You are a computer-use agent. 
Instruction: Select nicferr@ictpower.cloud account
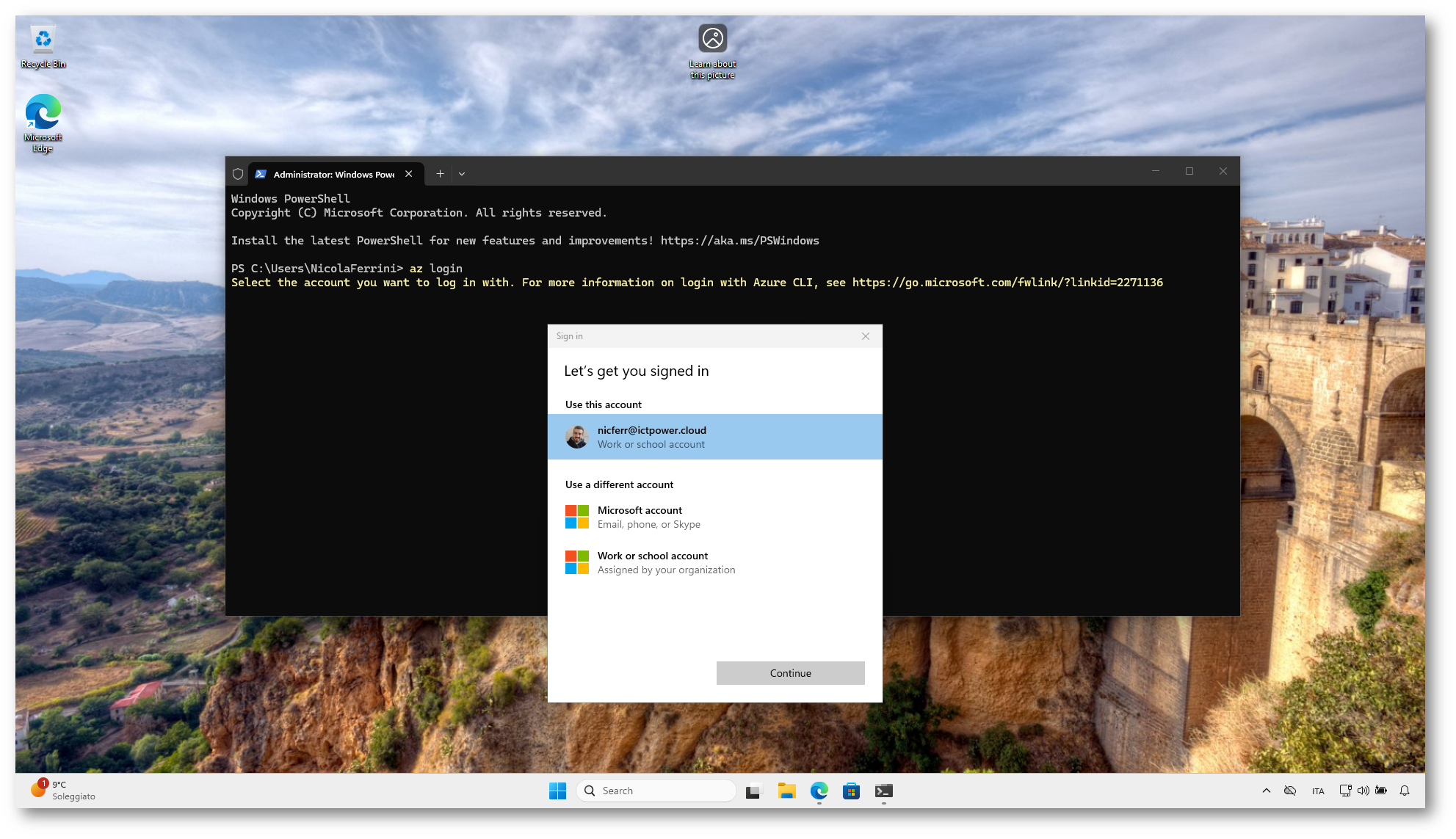(x=714, y=437)
